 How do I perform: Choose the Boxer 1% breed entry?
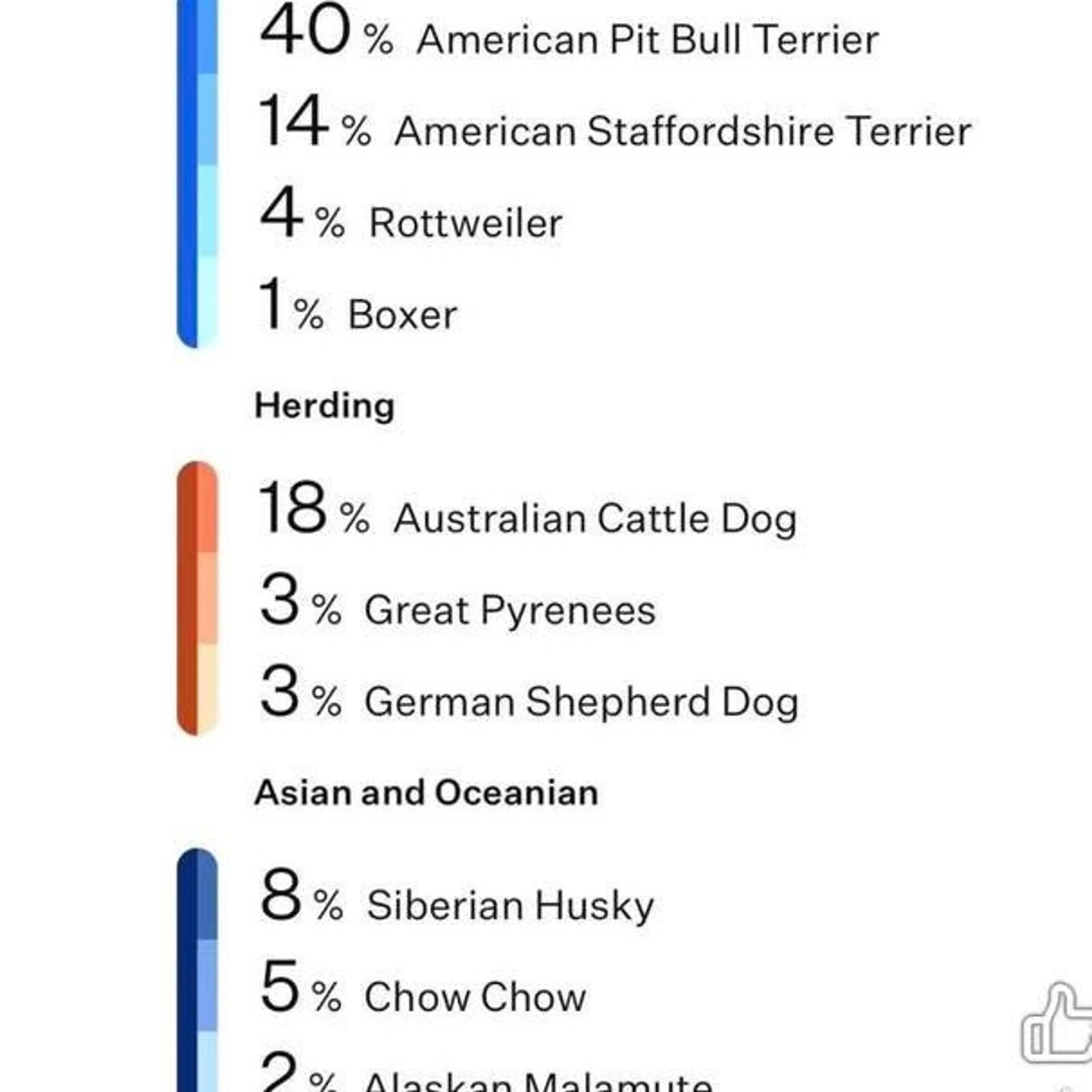pos(402,315)
